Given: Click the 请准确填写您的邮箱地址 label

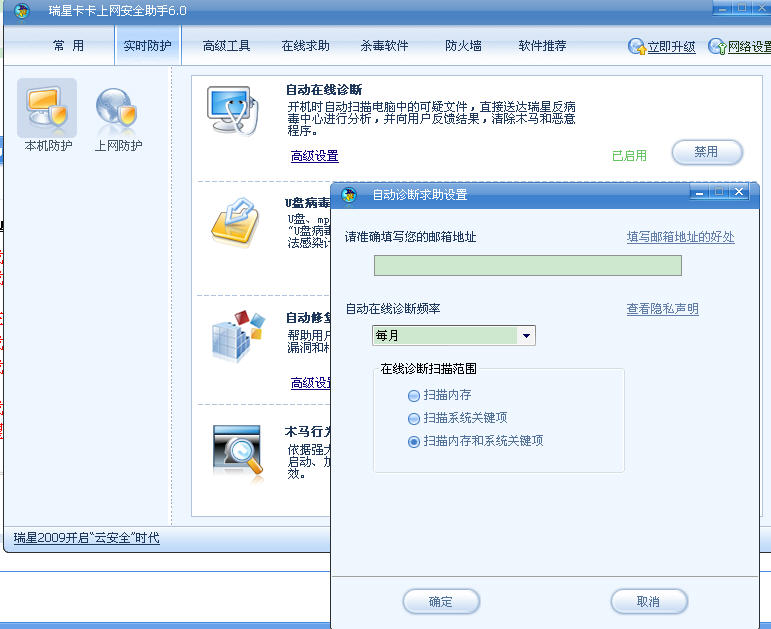Looking at the screenshot, I should coord(411,237).
